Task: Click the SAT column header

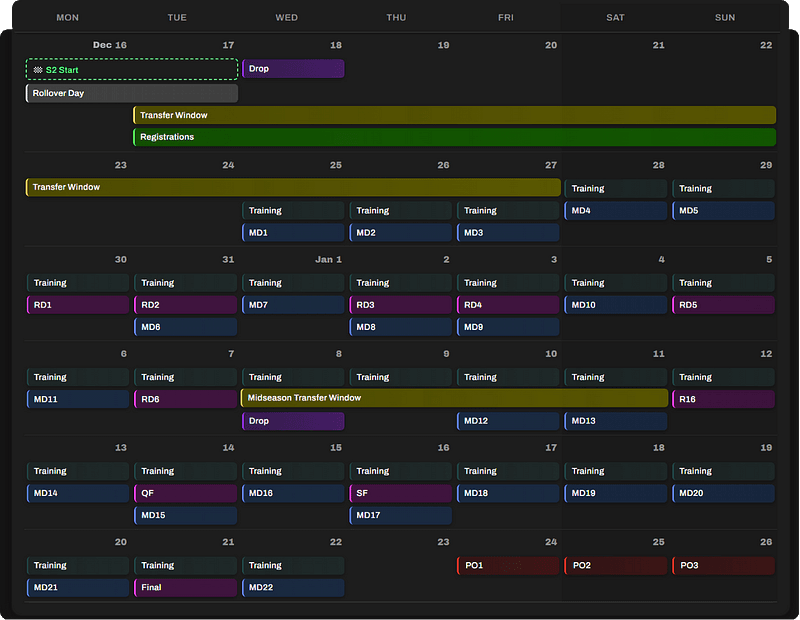Action: [x=615, y=17]
